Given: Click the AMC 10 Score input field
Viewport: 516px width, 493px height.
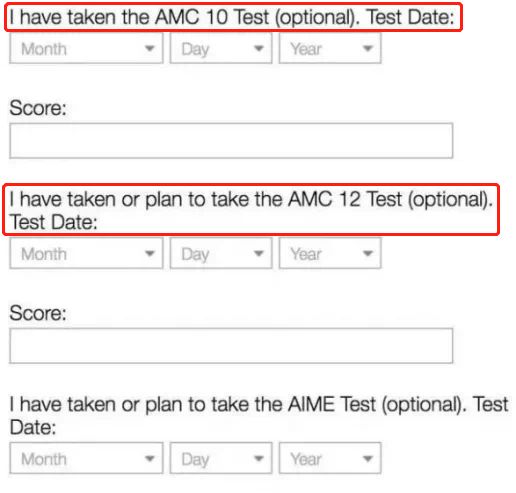Looking at the screenshot, I should click(231, 141).
